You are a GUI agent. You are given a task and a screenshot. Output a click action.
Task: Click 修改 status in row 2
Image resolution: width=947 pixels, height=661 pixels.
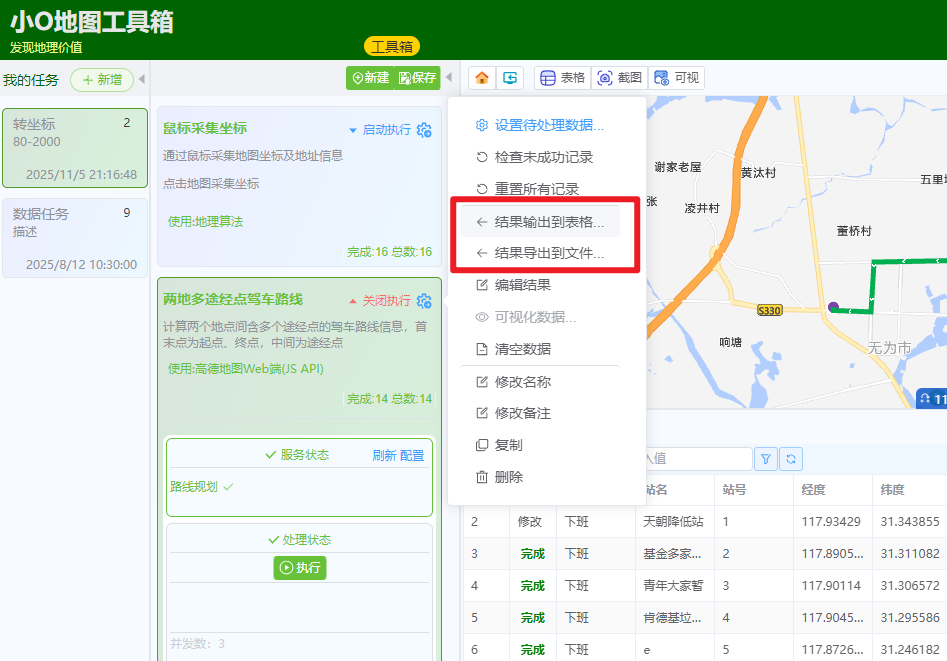point(530,521)
